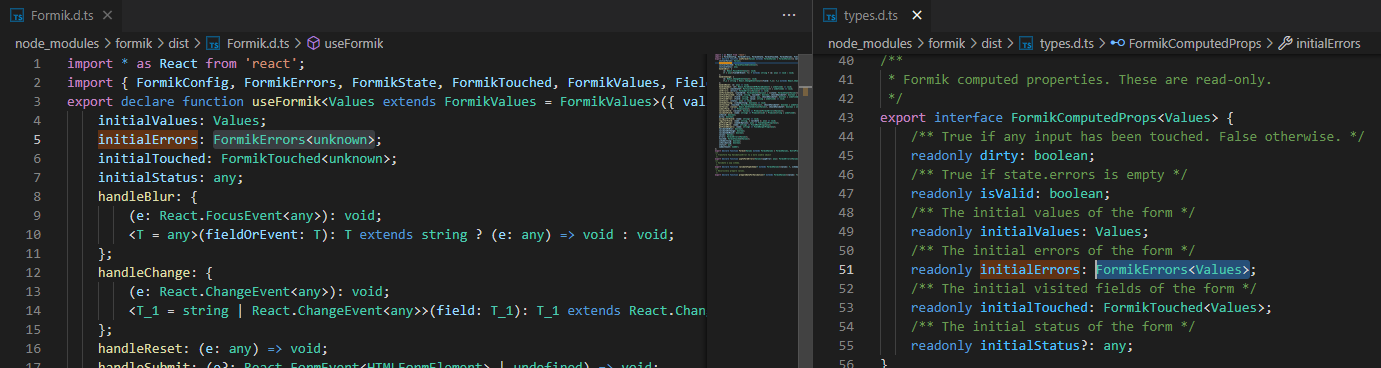
Task: Open the More Actions ellipsis menu
Action: pyautogui.click(x=789, y=16)
